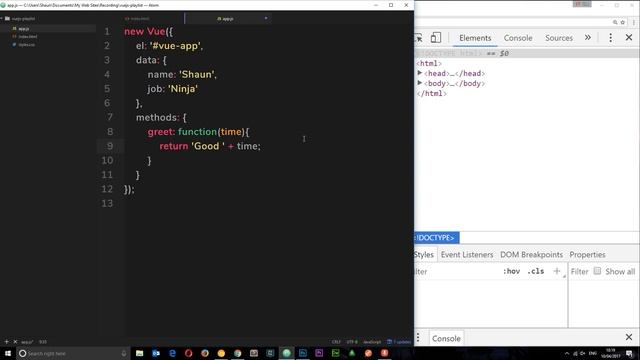640x360 pixels.
Task: Open the Event Listeners sub-tab
Action: pyautogui.click(x=467, y=255)
